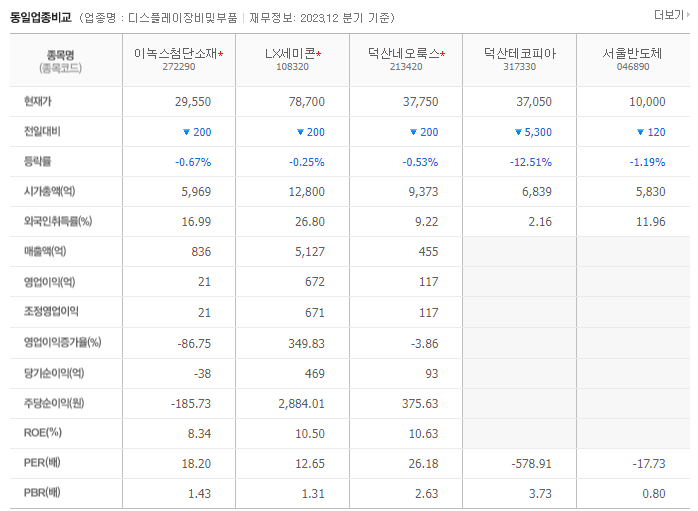This screenshot has width=698, height=511.
Task: Open the 이녹스첨단소재 stock link
Action: (x=175, y=53)
